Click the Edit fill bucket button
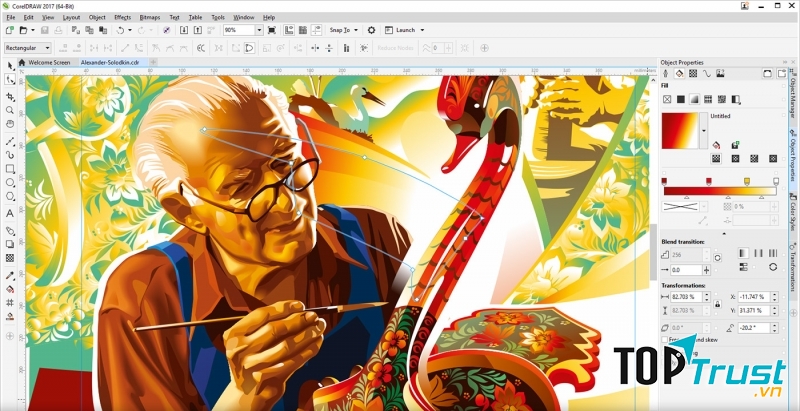The width and height of the screenshot is (800, 411). [716, 145]
